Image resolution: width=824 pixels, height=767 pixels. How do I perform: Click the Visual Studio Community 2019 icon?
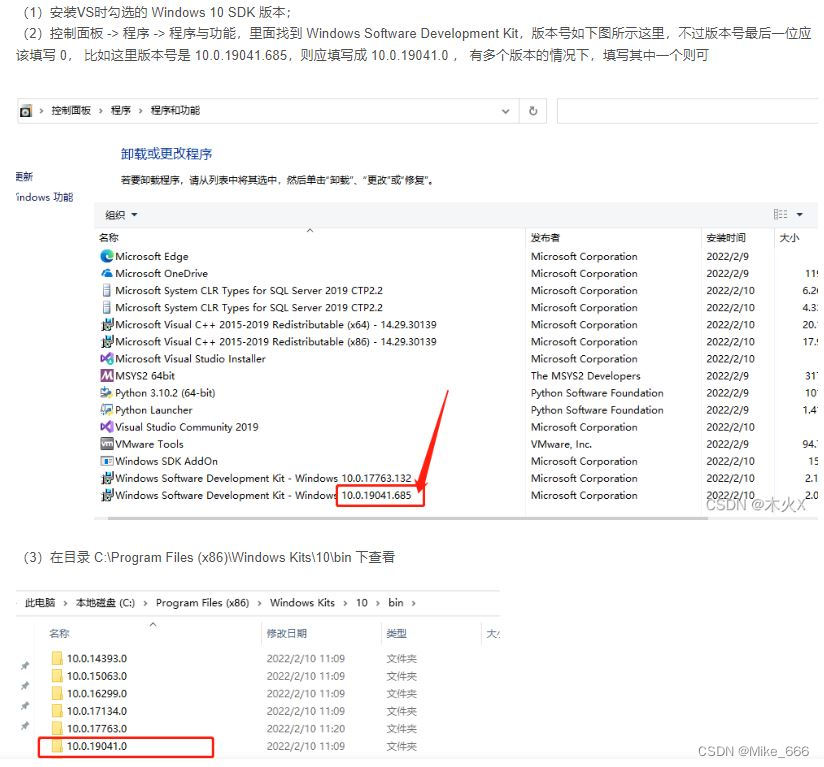[x=107, y=427]
